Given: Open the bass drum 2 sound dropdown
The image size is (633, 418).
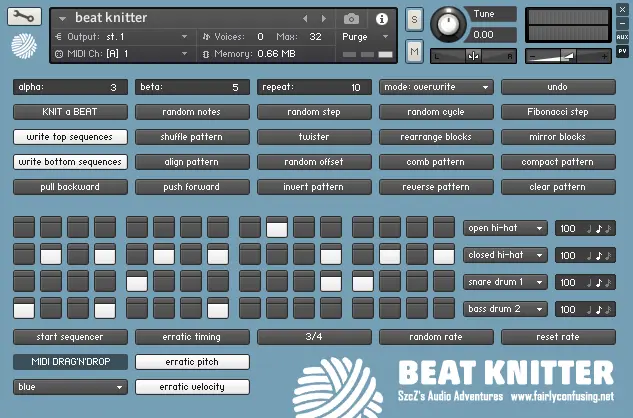Looking at the screenshot, I should click(505, 309).
